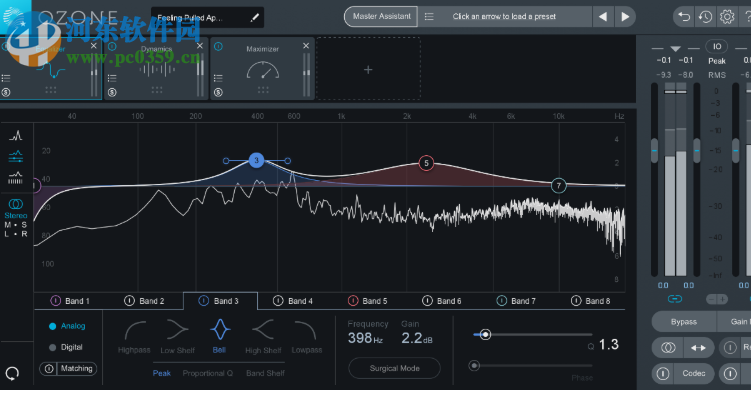Select the Peak bell type
Screen dimensions: 751x393
162,373
